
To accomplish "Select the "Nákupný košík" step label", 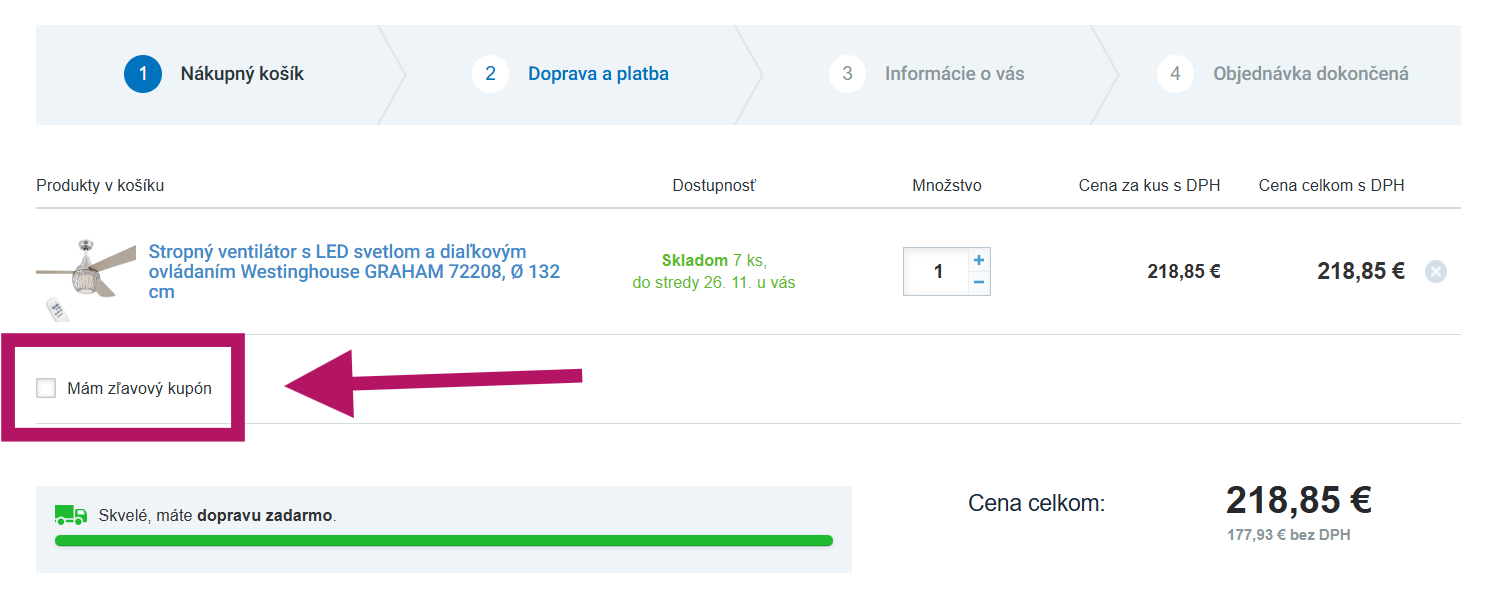I will tap(242, 74).
